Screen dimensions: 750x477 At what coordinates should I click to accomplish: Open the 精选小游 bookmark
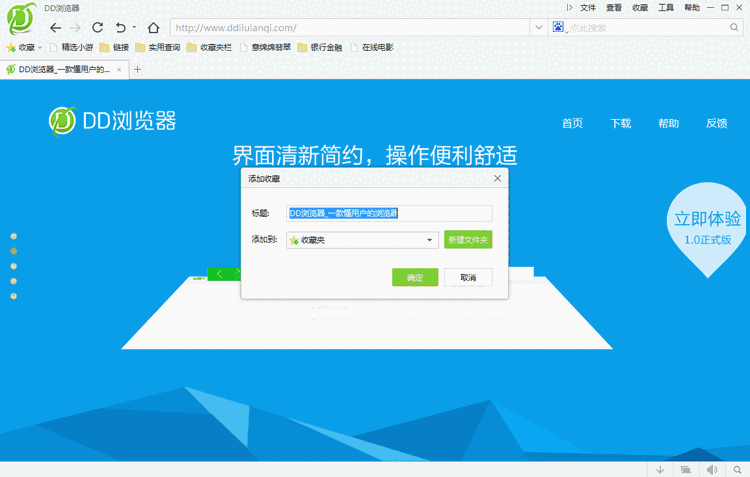[72, 47]
